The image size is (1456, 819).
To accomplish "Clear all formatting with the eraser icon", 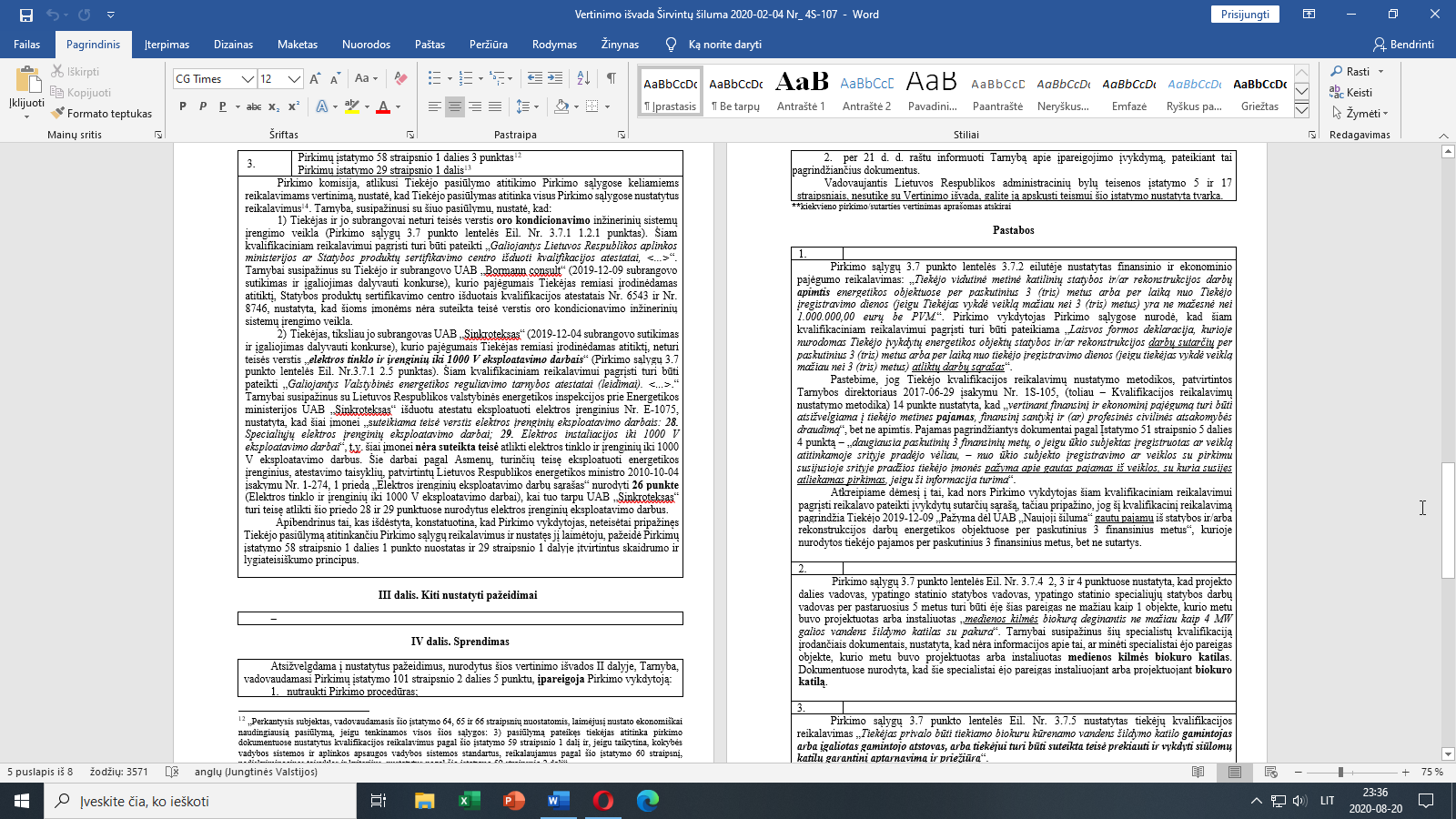I will tap(400, 79).
